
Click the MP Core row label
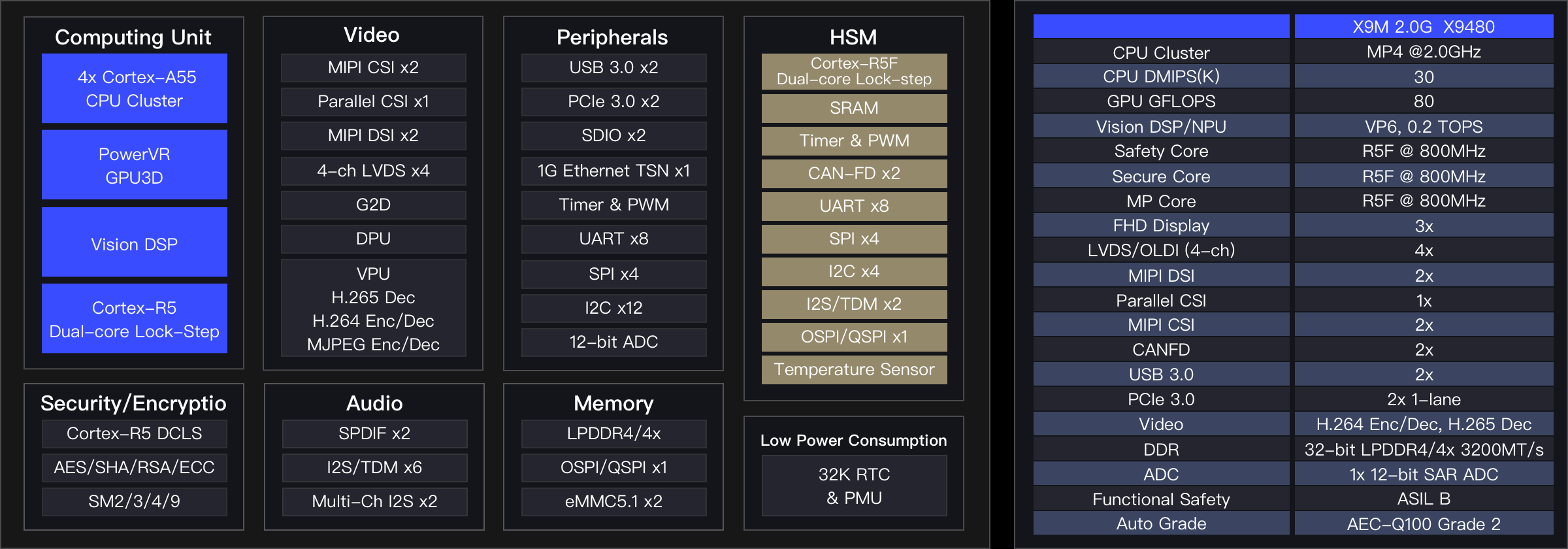pos(1161,201)
